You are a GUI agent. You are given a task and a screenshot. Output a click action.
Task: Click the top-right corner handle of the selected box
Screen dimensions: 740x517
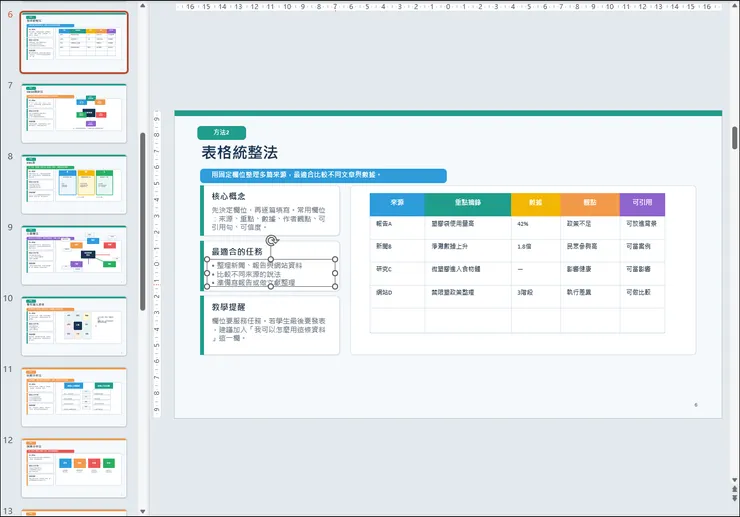pyautogui.click(x=335, y=259)
